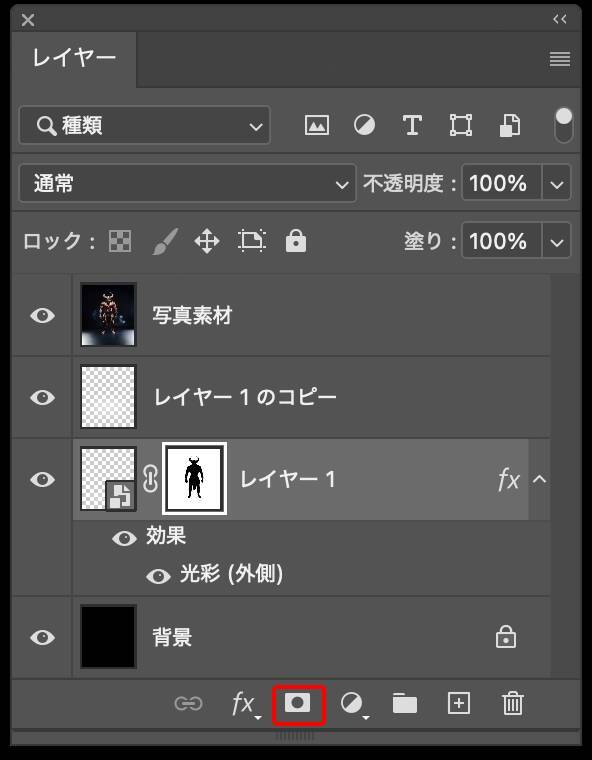
Task: Click the 効果 label
Action: tap(166, 537)
